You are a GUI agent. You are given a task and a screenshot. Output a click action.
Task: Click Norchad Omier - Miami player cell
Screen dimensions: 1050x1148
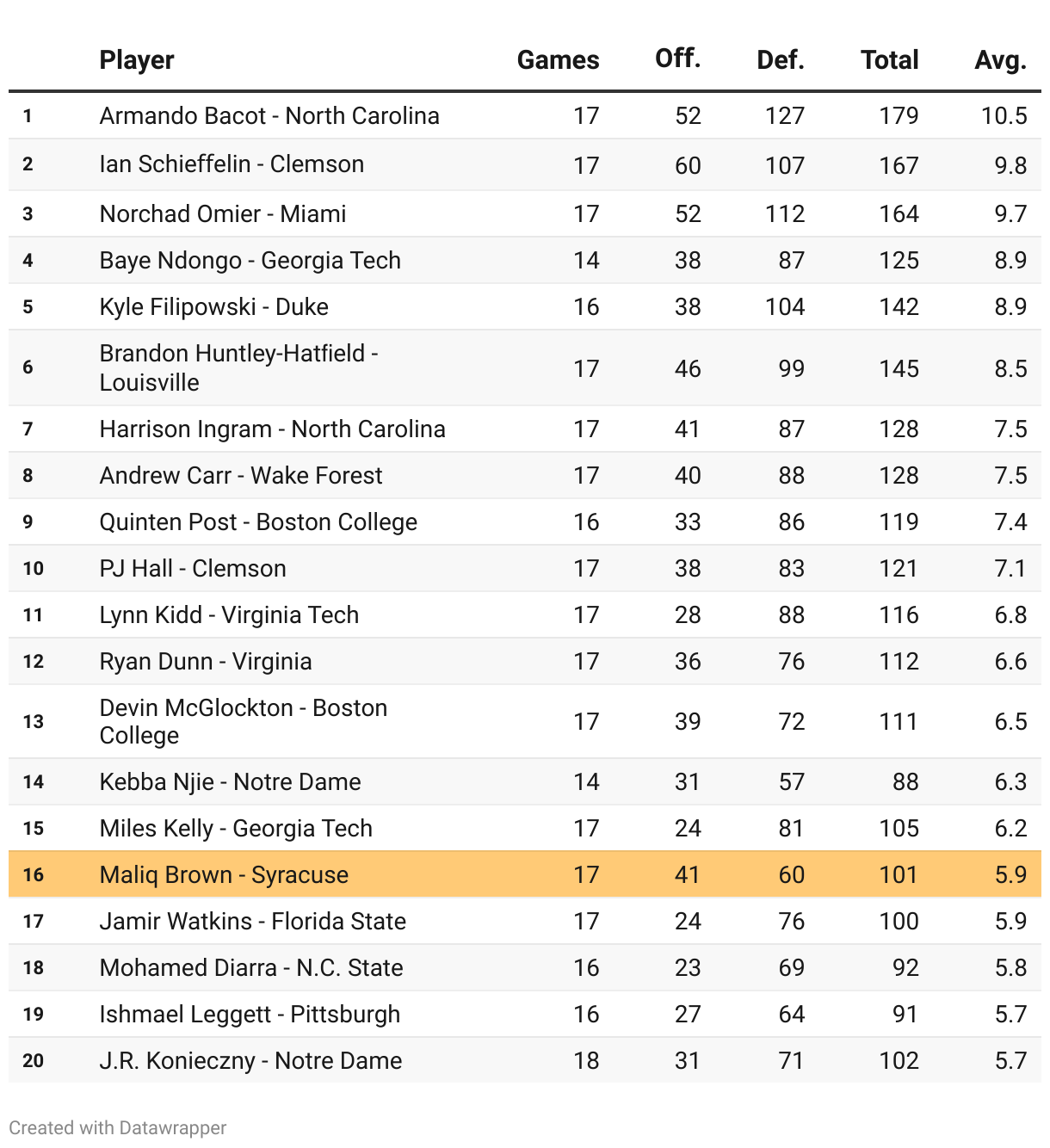point(223,213)
